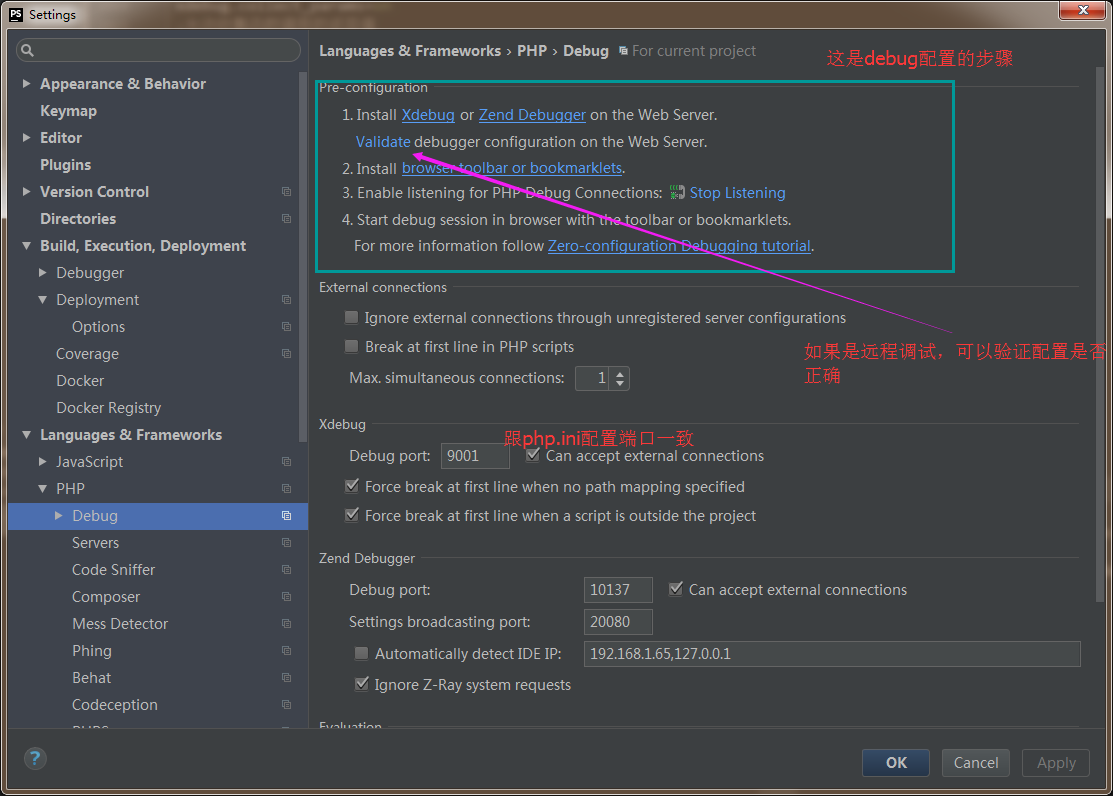The height and width of the screenshot is (796, 1113).
Task: Open the Xdebug link
Action: 428,115
